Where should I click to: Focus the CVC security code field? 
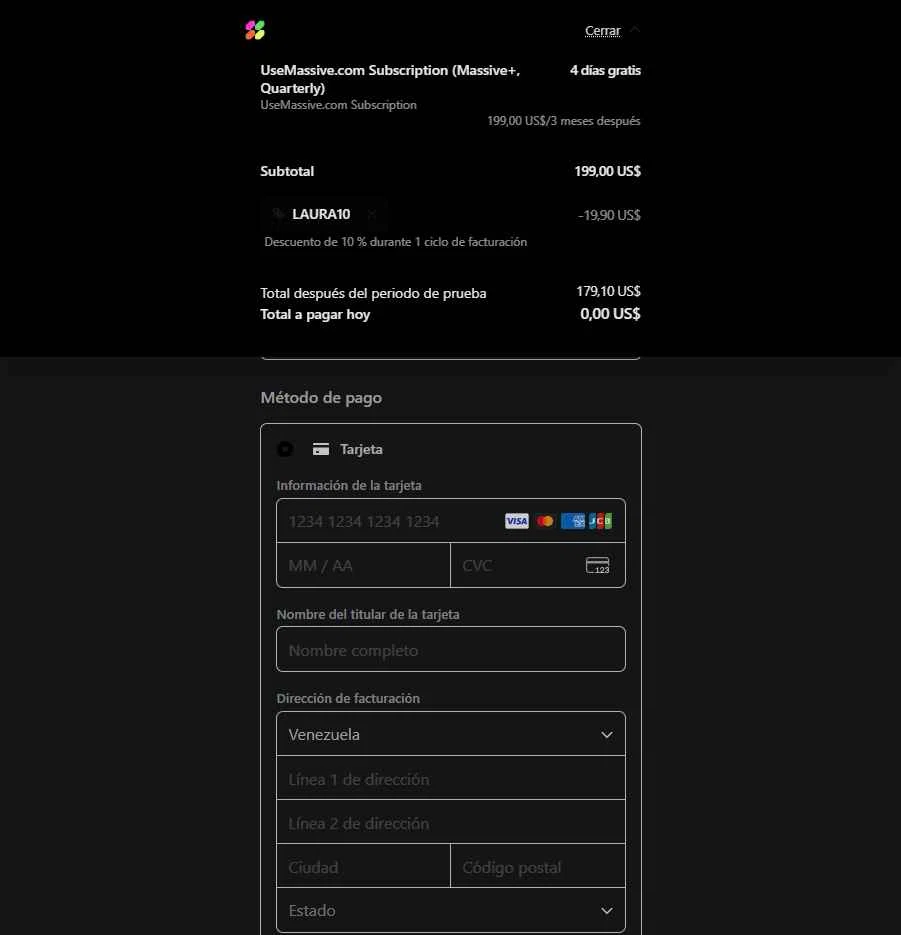click(x=538, y=565)
